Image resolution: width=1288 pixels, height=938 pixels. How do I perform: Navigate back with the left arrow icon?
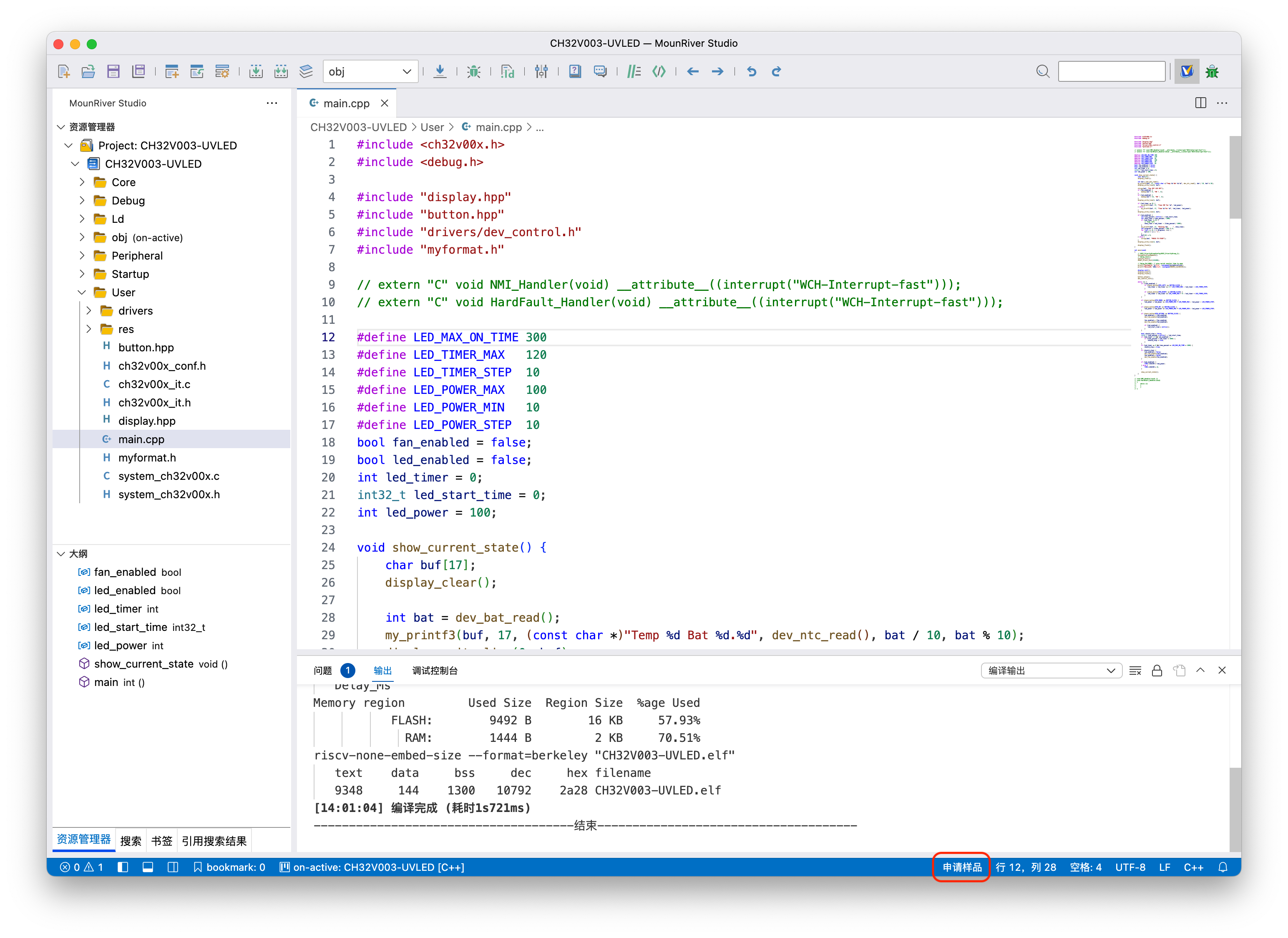[x=692, y=72]
